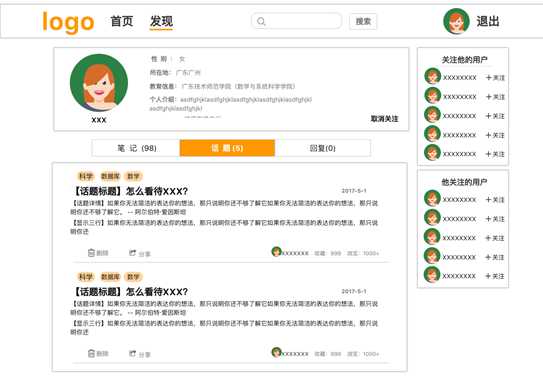Click the 搜索 button
543x376 pixels.
point(363,21)
